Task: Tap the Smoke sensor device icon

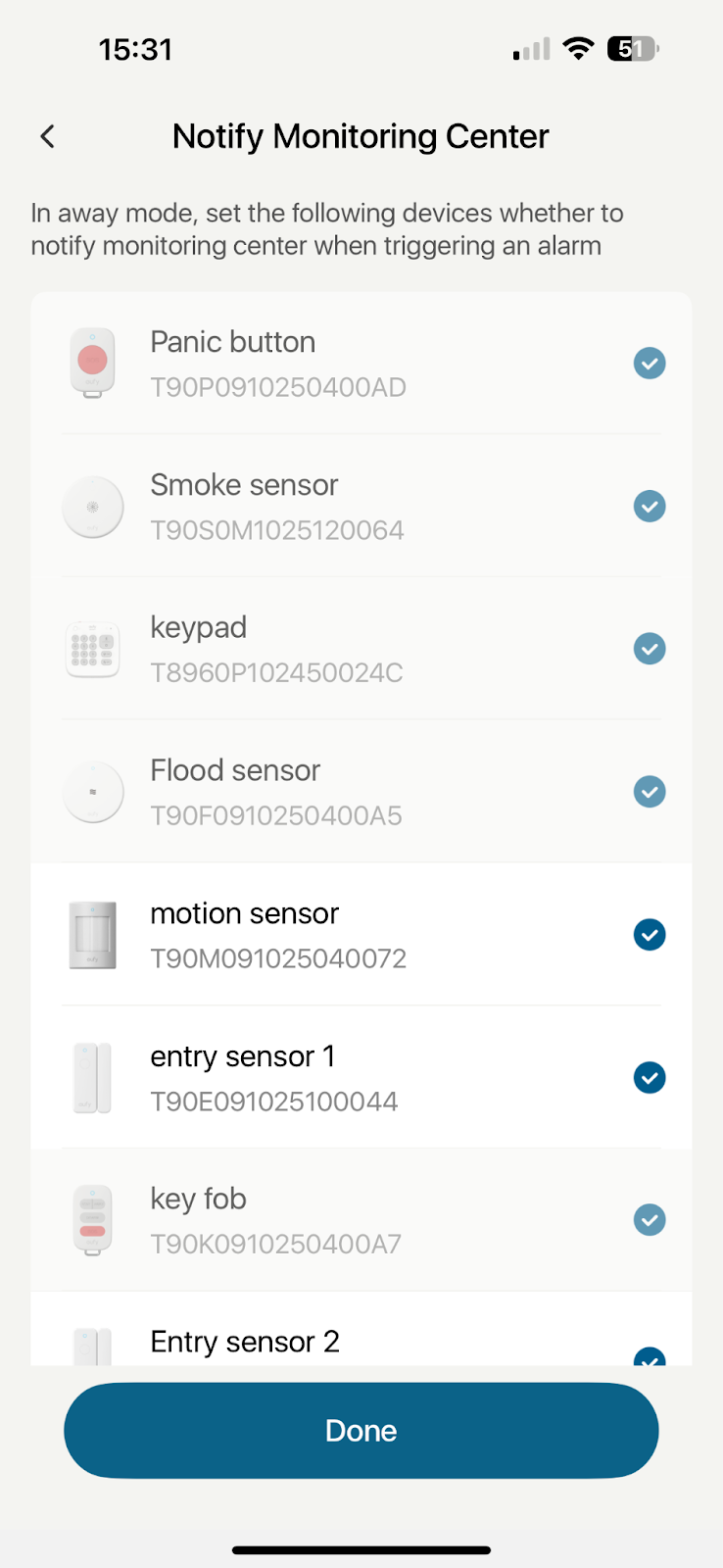Action: click(x=92, y=507)
